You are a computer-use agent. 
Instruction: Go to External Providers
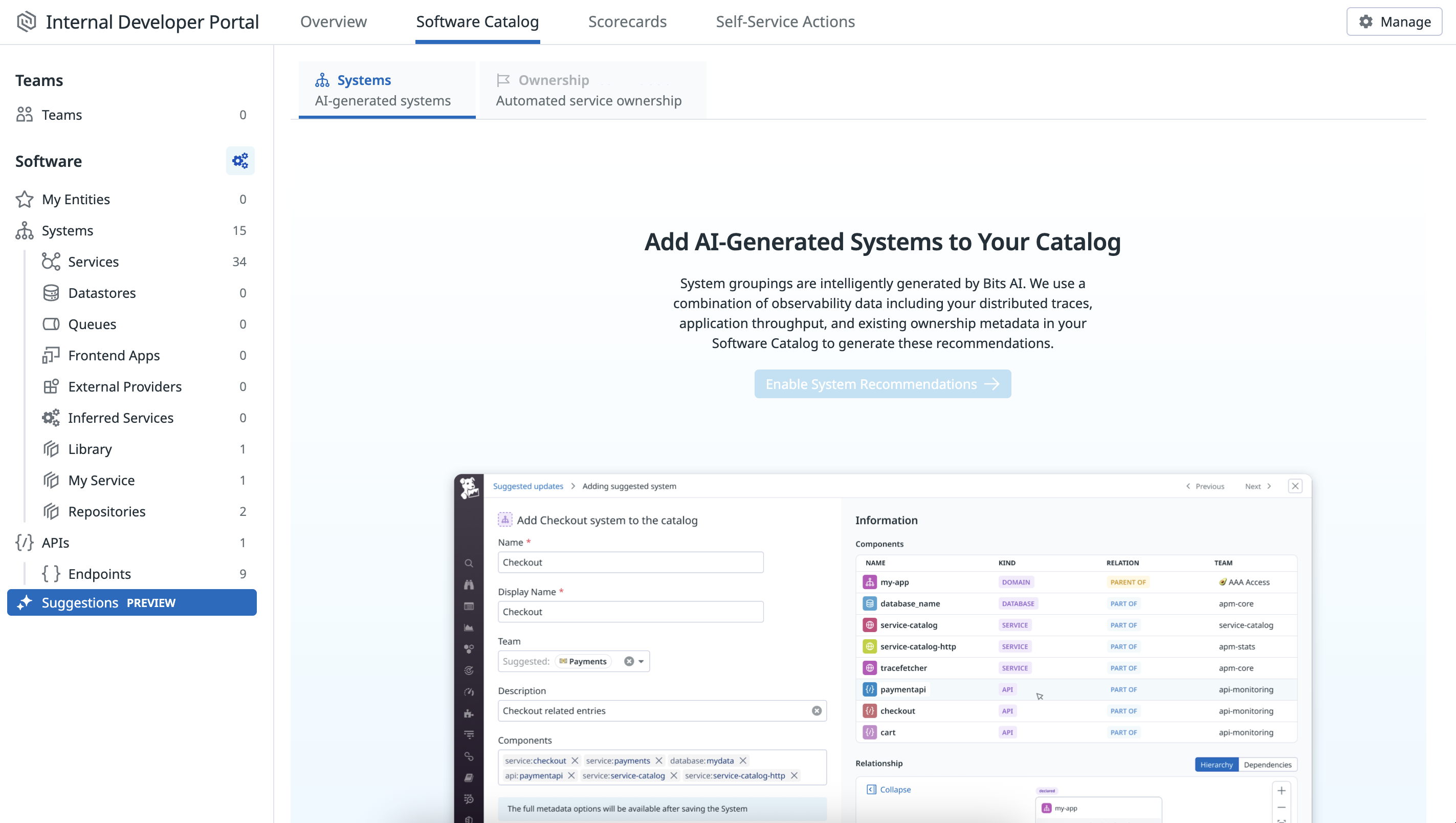point(124,386)
